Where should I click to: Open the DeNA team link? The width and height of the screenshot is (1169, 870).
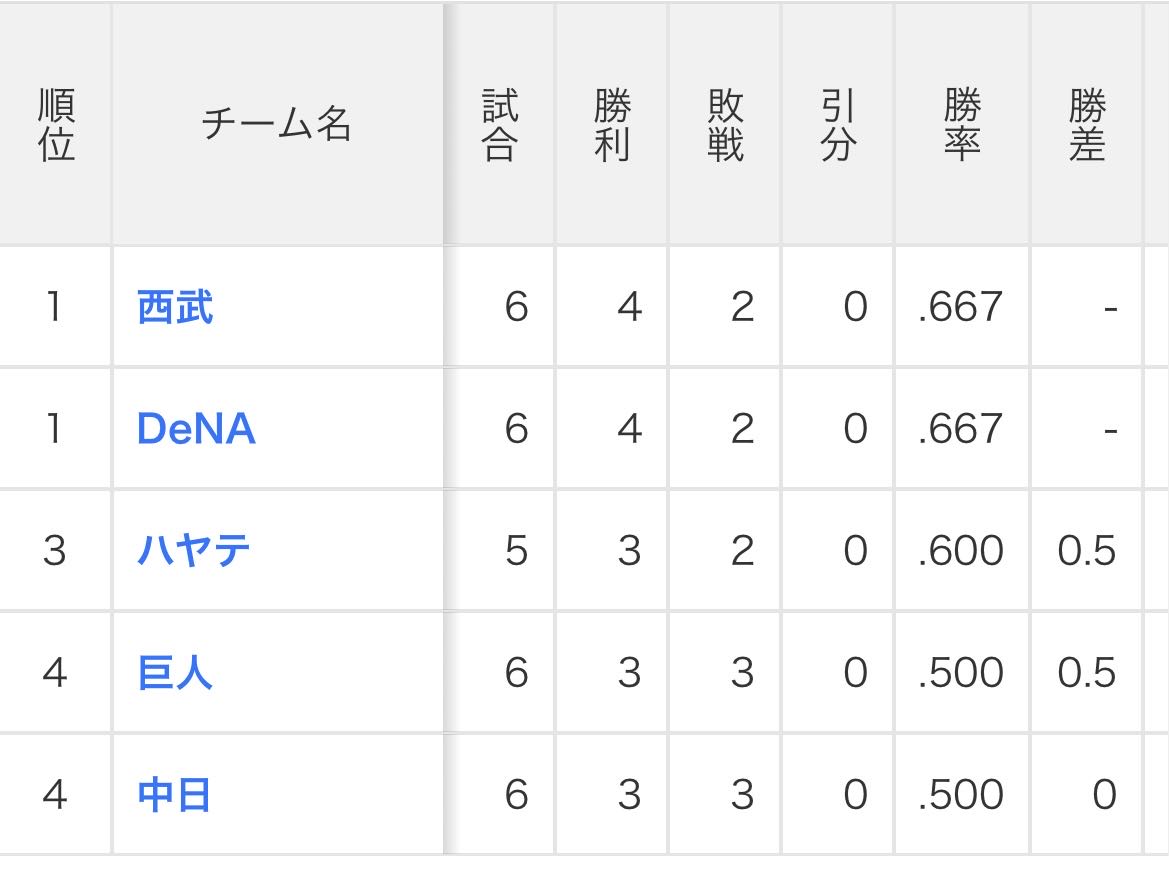click(196, 429)
